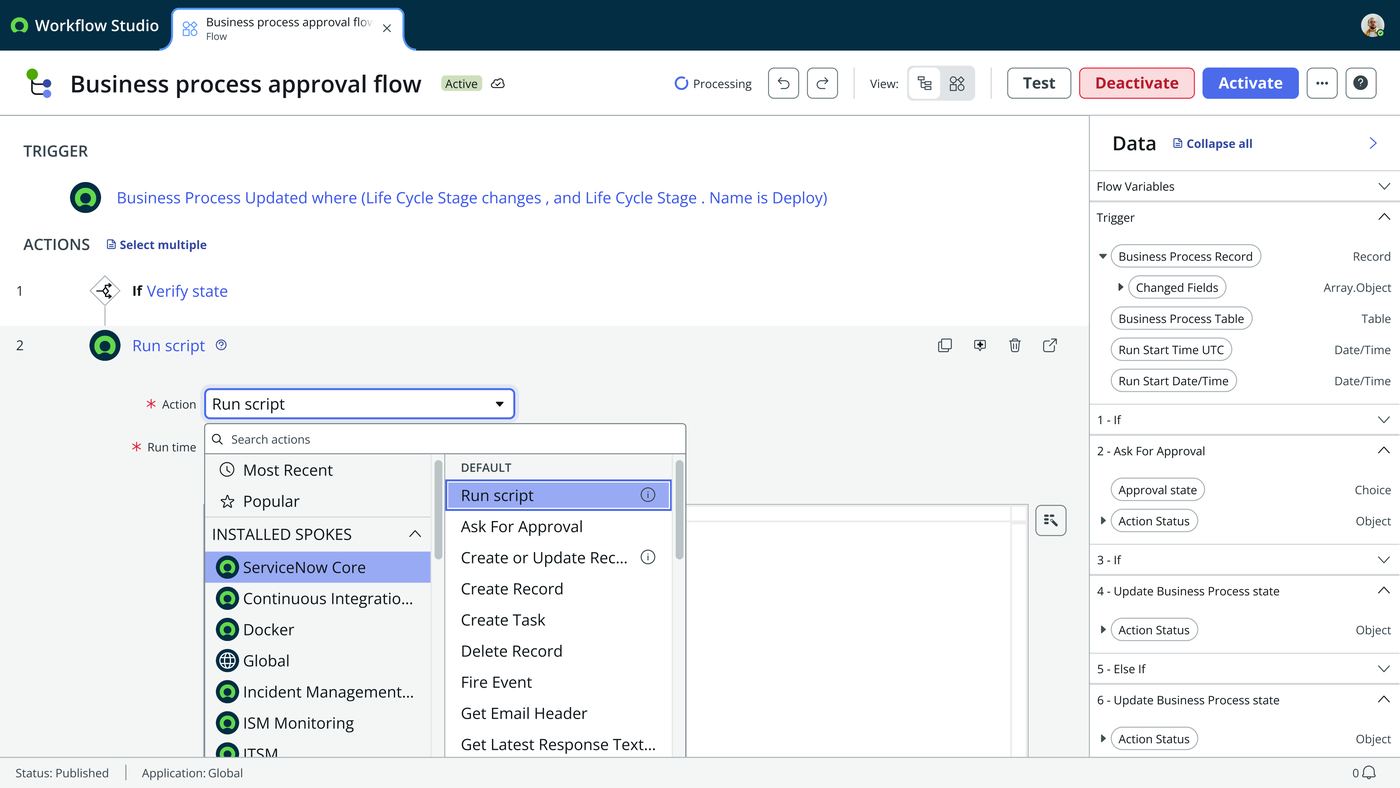Open the Action dropdown Run script

[x=360, y=404]
